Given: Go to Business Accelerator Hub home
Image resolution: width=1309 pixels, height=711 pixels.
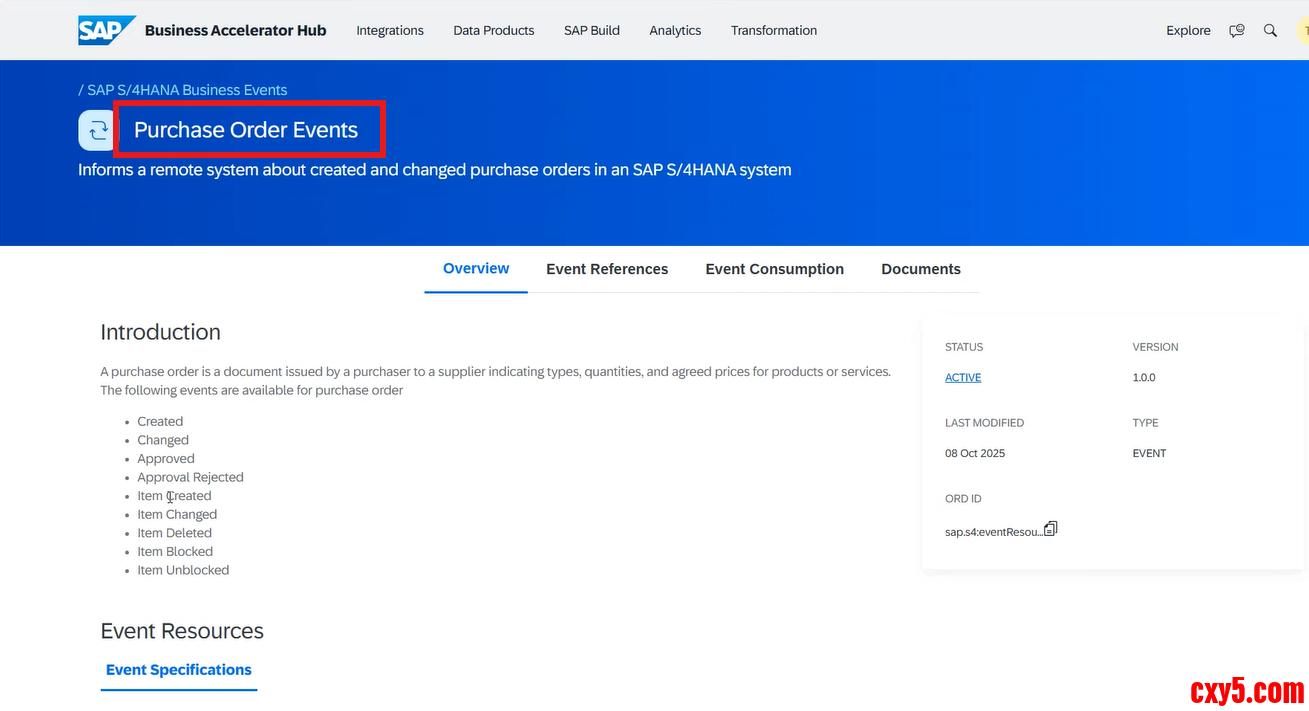Looking at the screenshot, I should click(236, 31).
